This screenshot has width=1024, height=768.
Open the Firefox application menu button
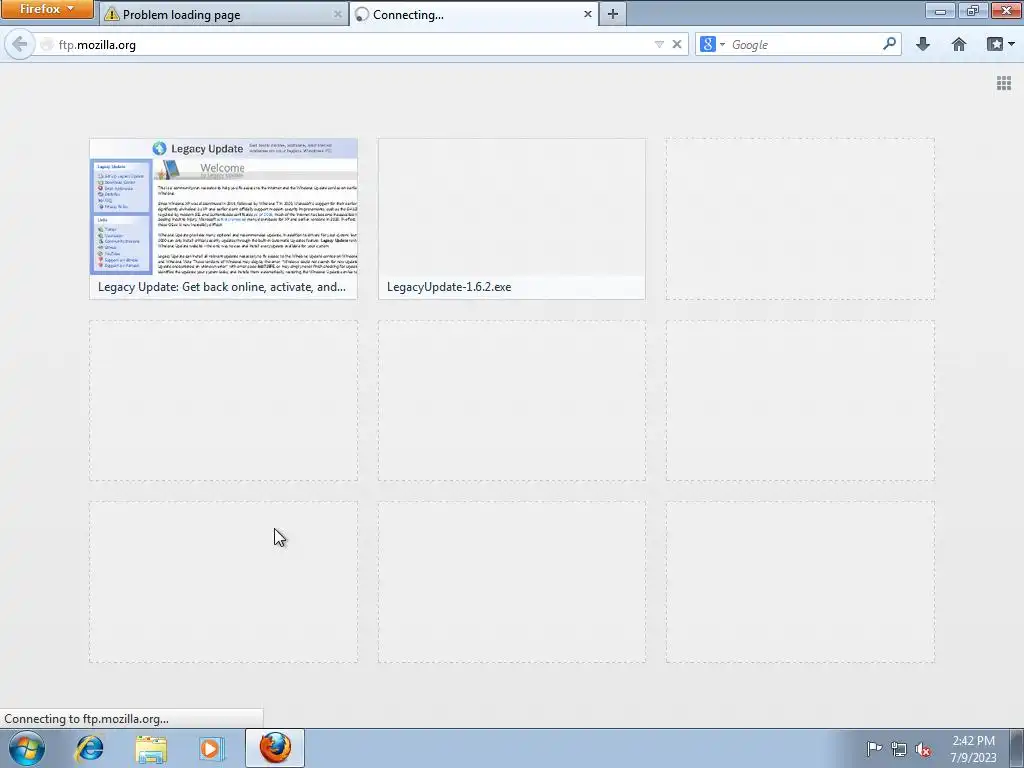point(47,9)
